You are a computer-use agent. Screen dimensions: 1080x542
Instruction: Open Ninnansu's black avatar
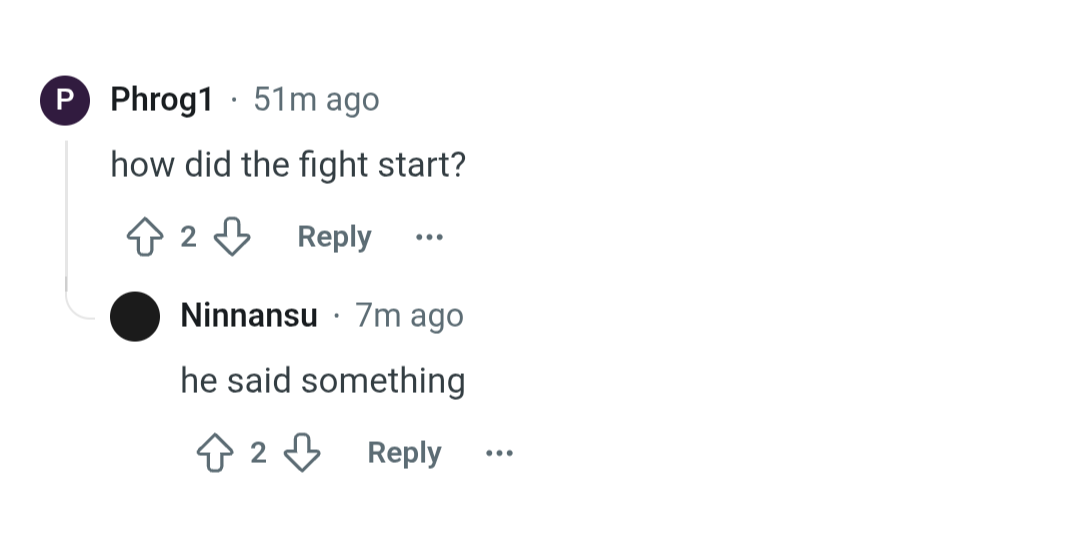134,316
